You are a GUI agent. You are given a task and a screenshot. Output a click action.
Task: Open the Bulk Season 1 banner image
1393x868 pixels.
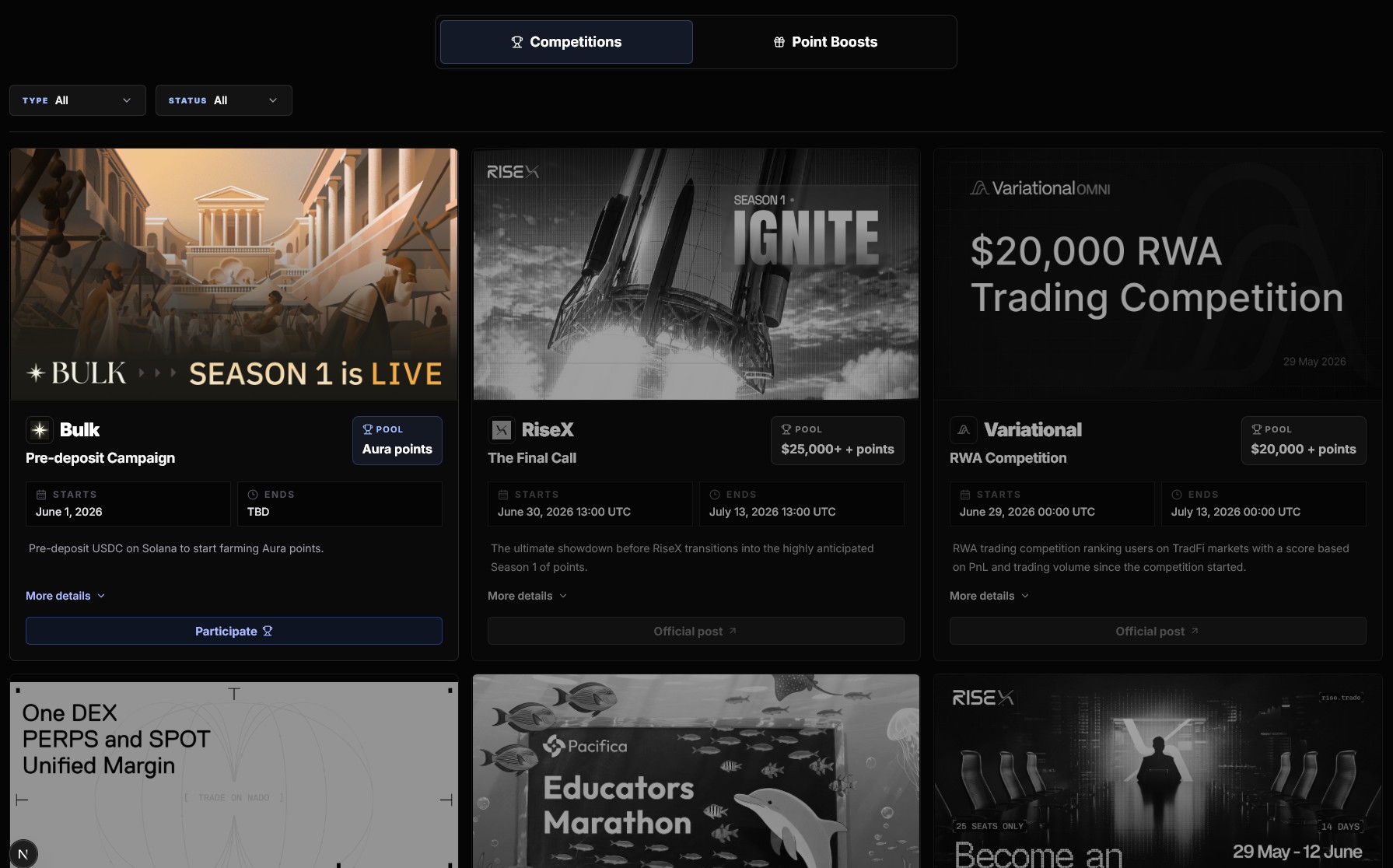pos(234,274)
